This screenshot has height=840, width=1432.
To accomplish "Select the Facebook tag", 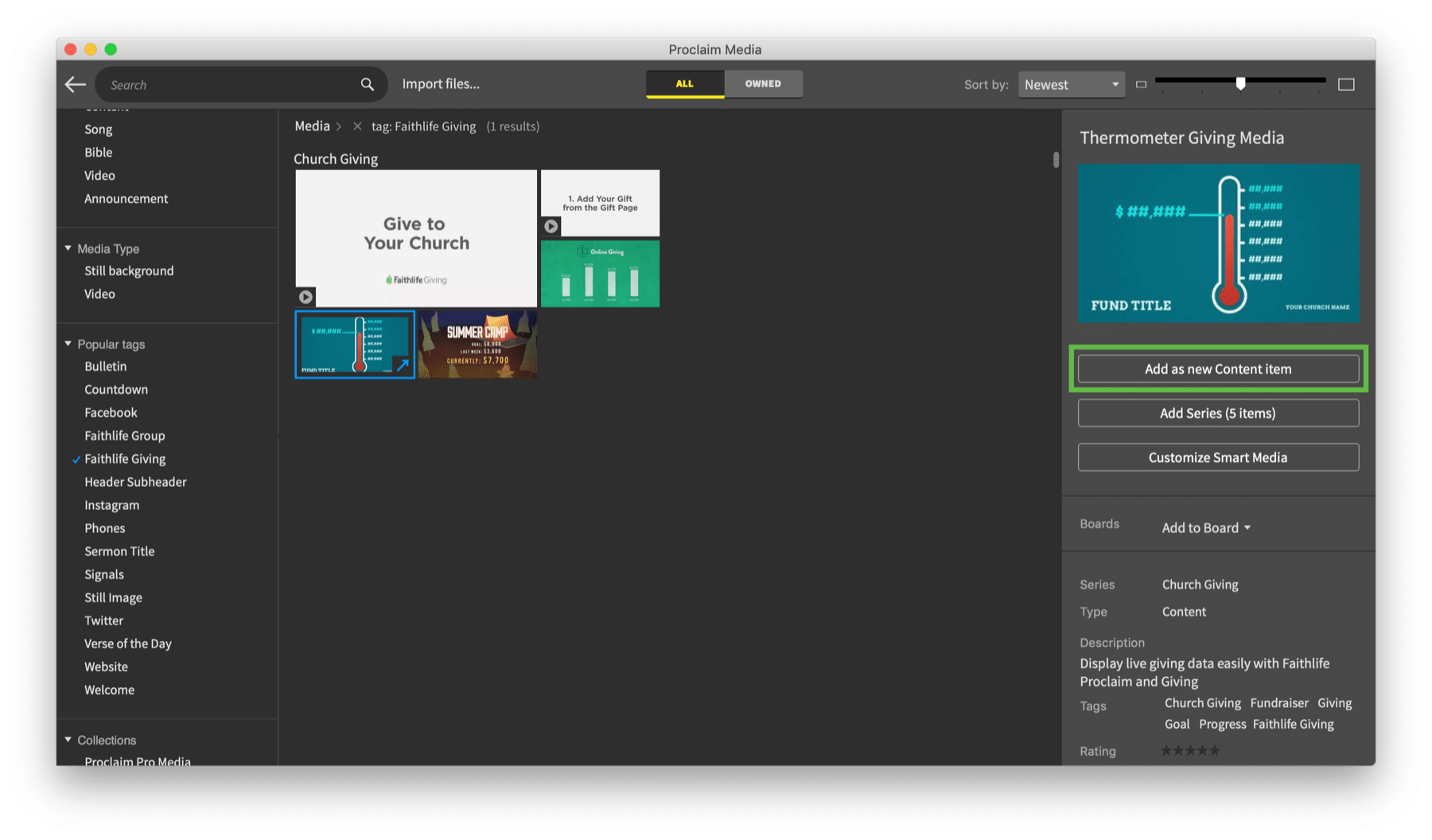I will (x=111, y=412).
